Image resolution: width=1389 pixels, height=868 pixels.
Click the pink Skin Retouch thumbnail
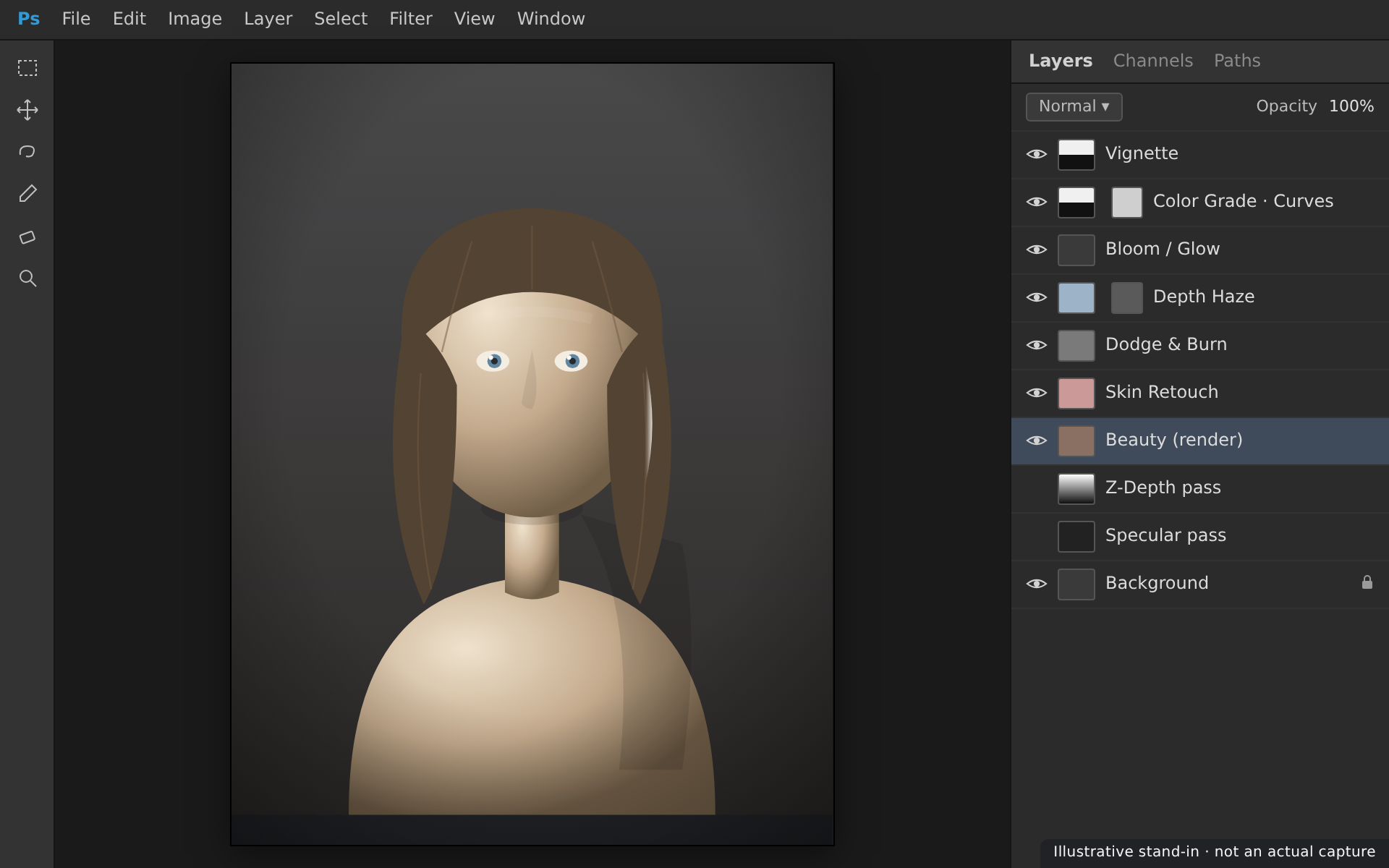click(x=1076, y=393)
